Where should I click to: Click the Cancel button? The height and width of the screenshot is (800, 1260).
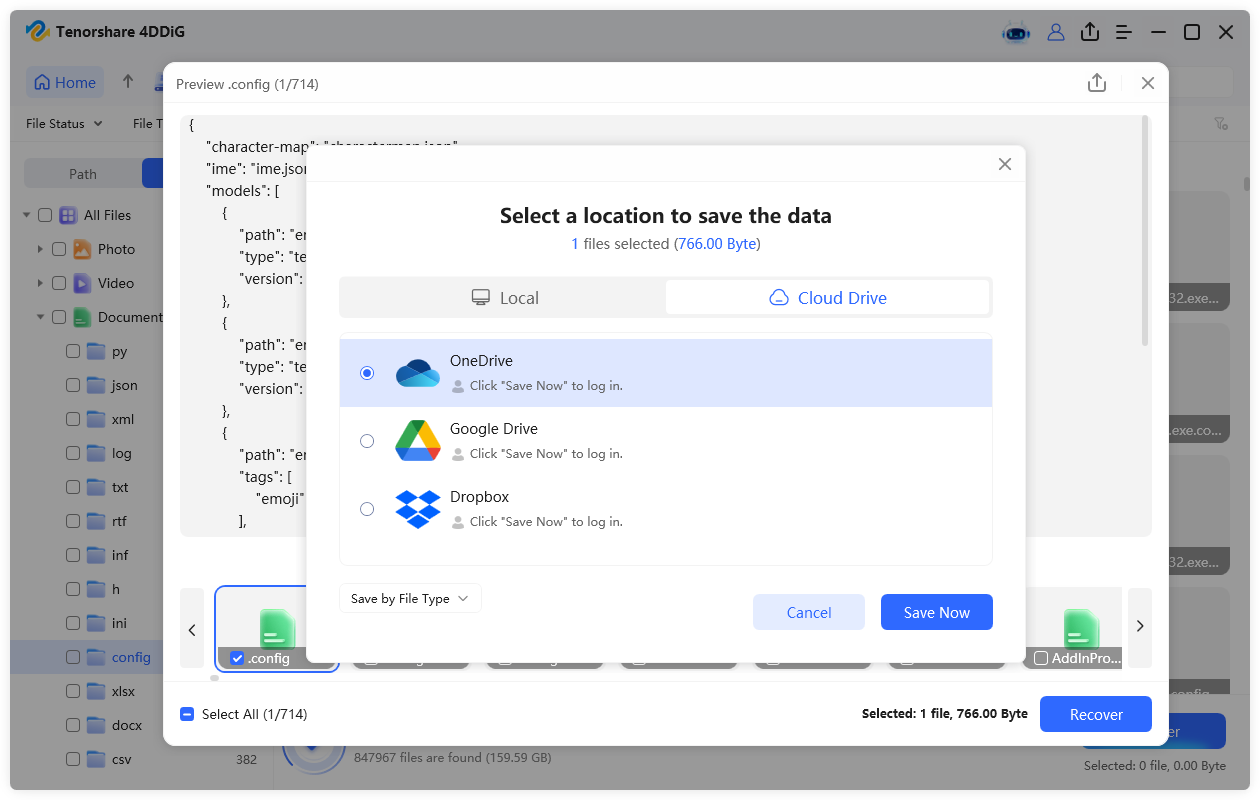(x=809, y=613)
